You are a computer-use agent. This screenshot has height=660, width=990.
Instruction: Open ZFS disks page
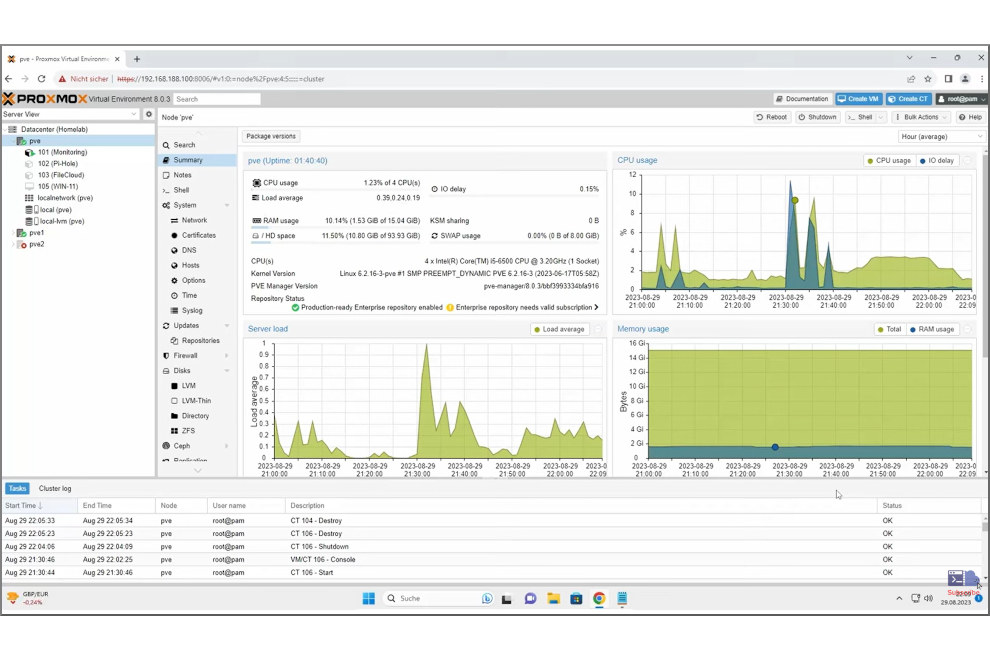(x=196, y=431)
